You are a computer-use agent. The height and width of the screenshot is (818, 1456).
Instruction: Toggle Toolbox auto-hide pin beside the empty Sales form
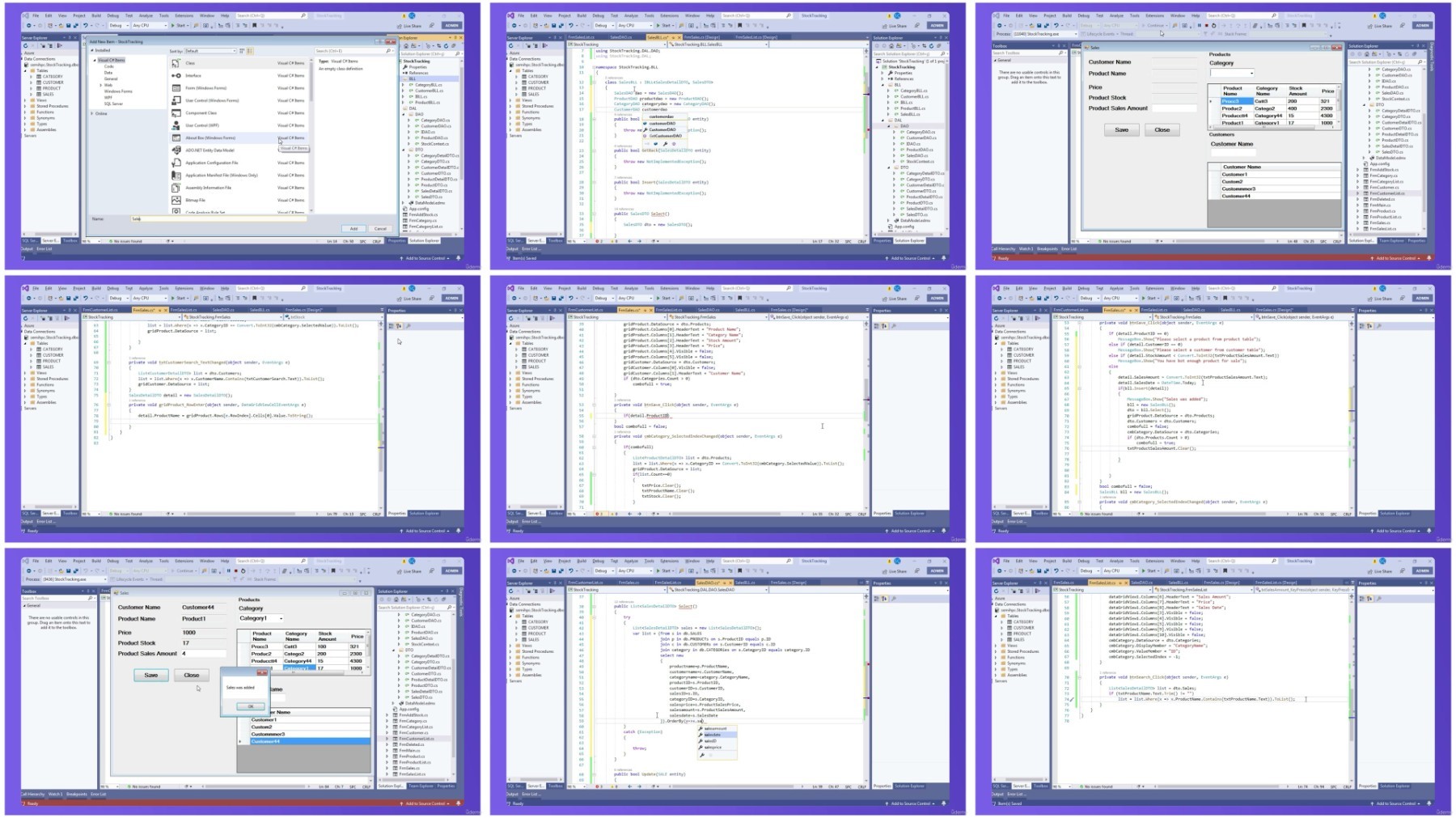point(1060,46)
